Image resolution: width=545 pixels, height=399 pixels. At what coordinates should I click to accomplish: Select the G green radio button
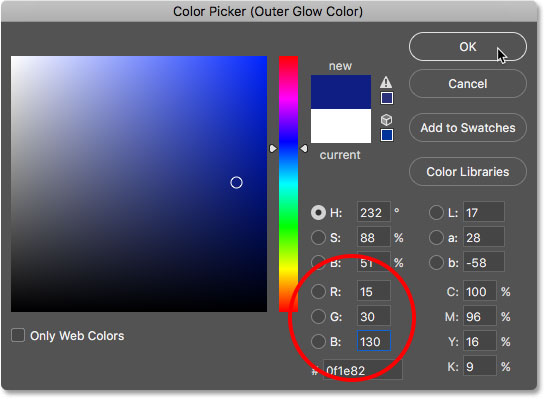click(x=318, y=317)
